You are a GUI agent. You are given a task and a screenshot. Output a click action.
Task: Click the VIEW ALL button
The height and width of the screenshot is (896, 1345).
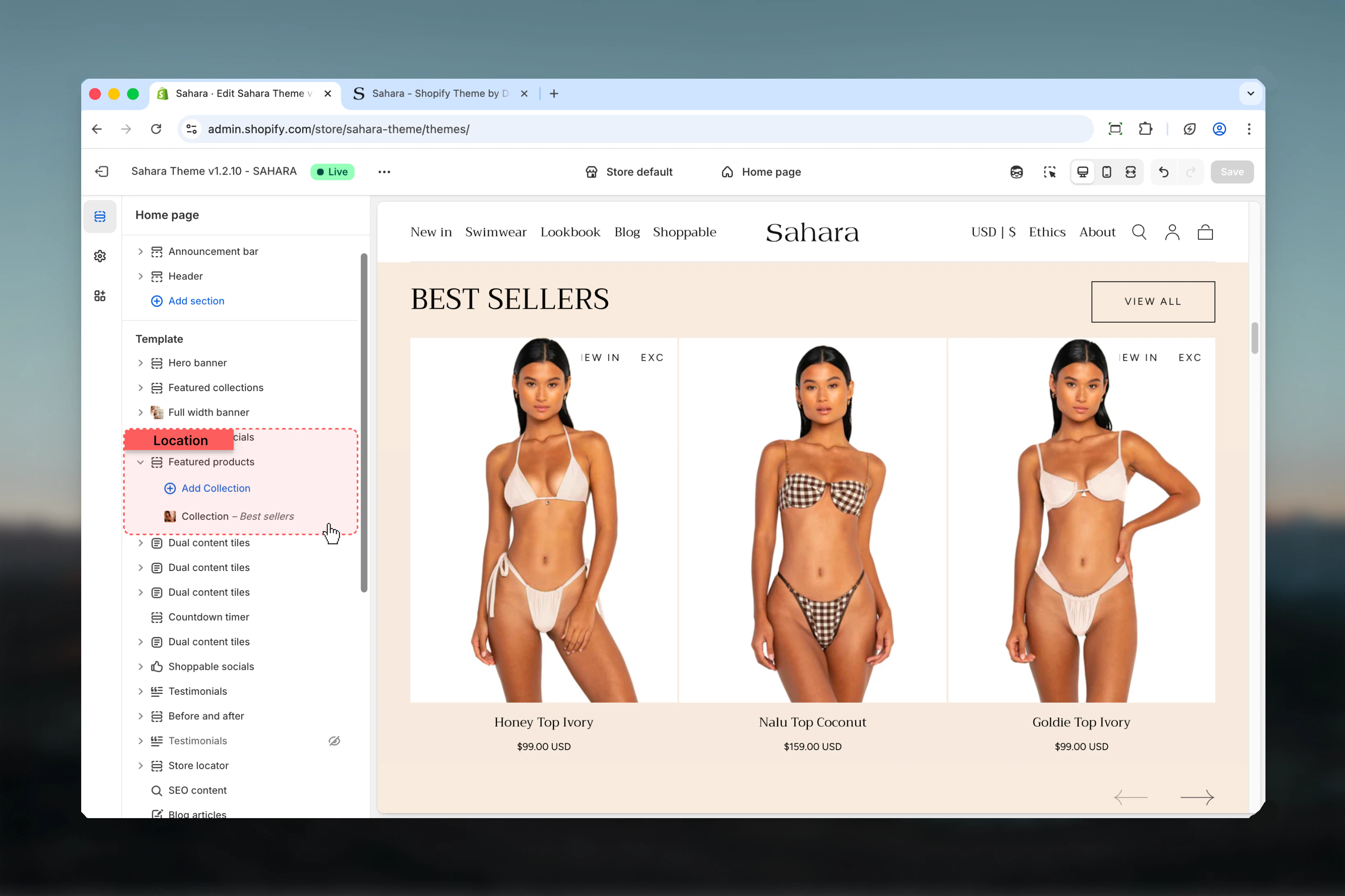point(1153,302)
